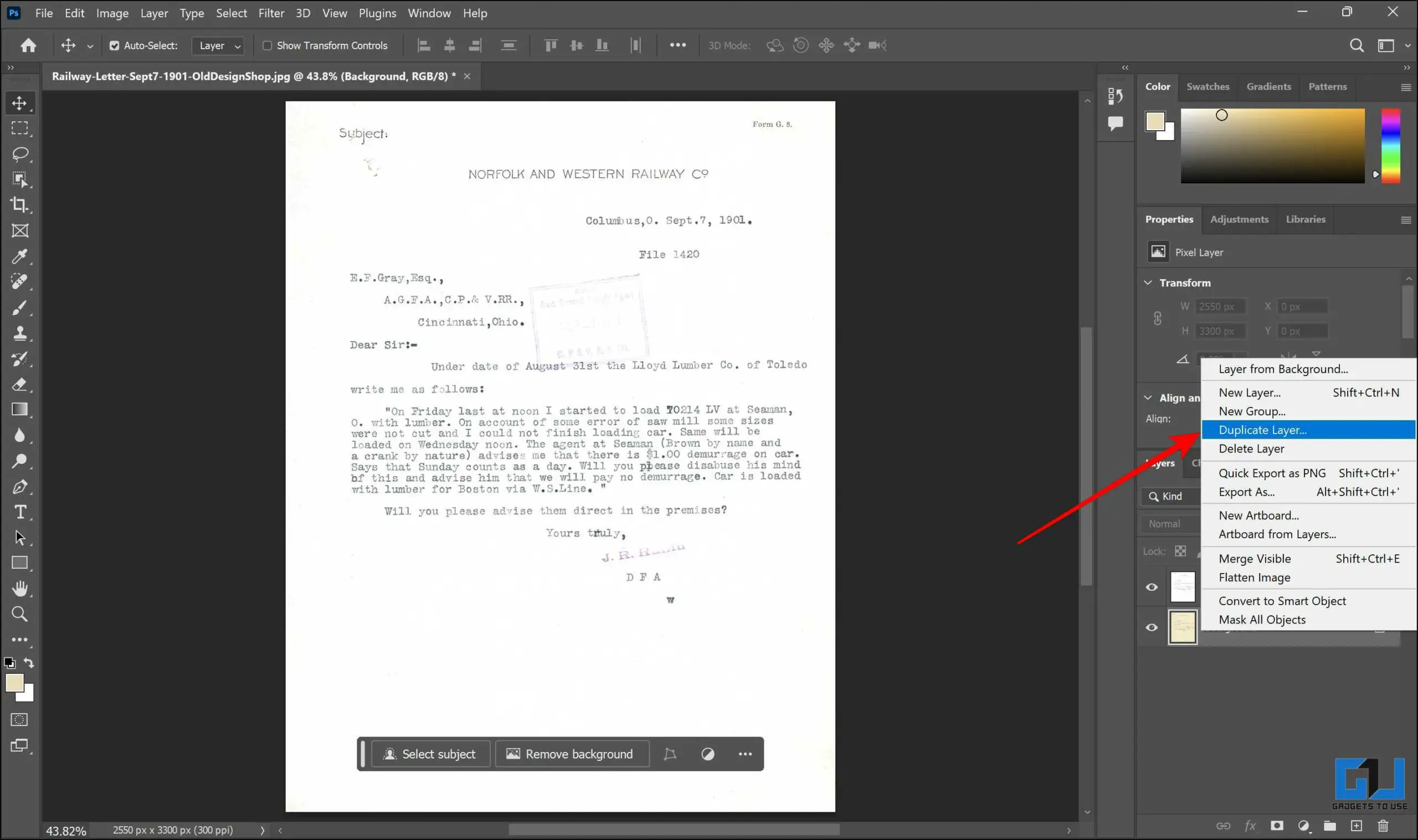The width and height of the screenshot is (1418, 840).
Task: Choose Duplicate Layer from context menu
Action: tap(1308, 430)
